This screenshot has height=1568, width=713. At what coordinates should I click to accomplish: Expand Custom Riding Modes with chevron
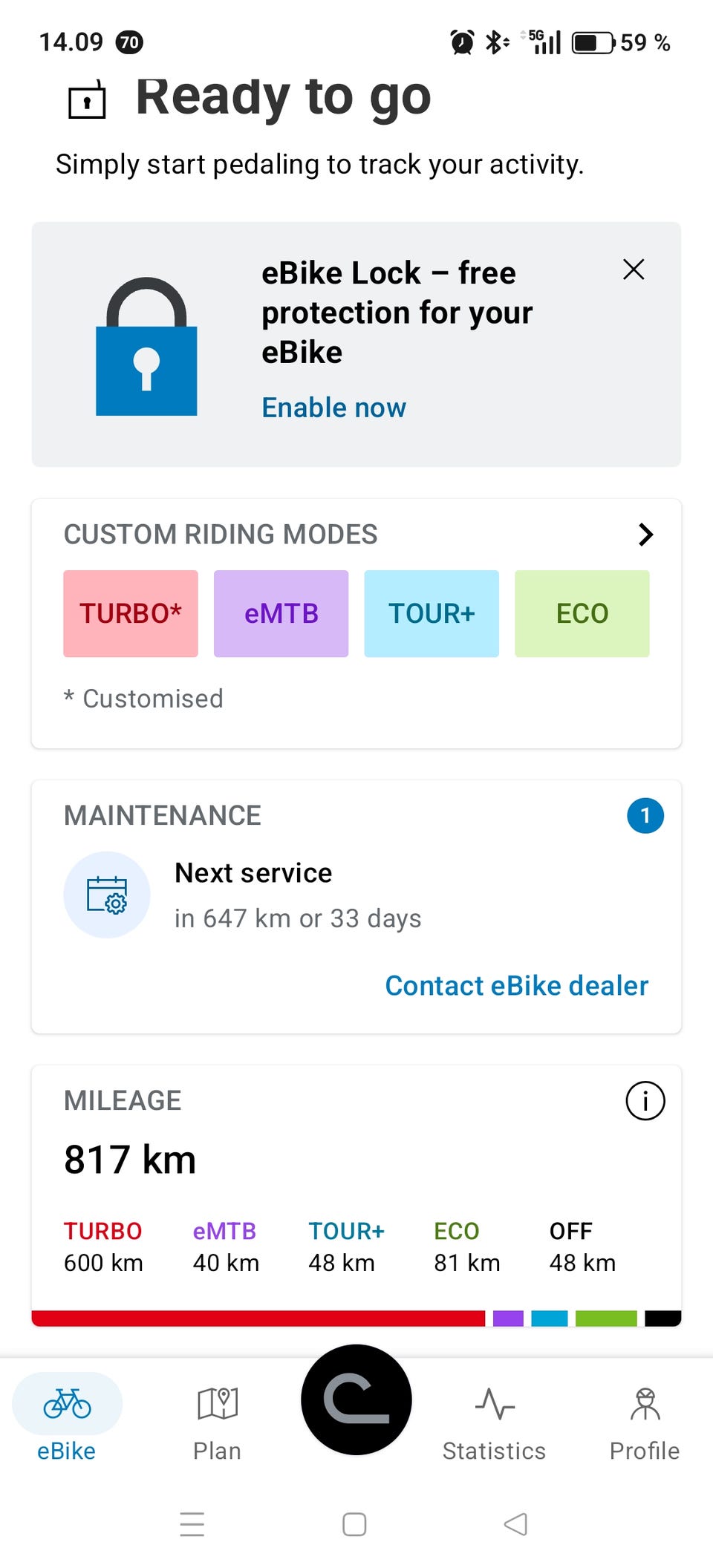pos(645,535)
